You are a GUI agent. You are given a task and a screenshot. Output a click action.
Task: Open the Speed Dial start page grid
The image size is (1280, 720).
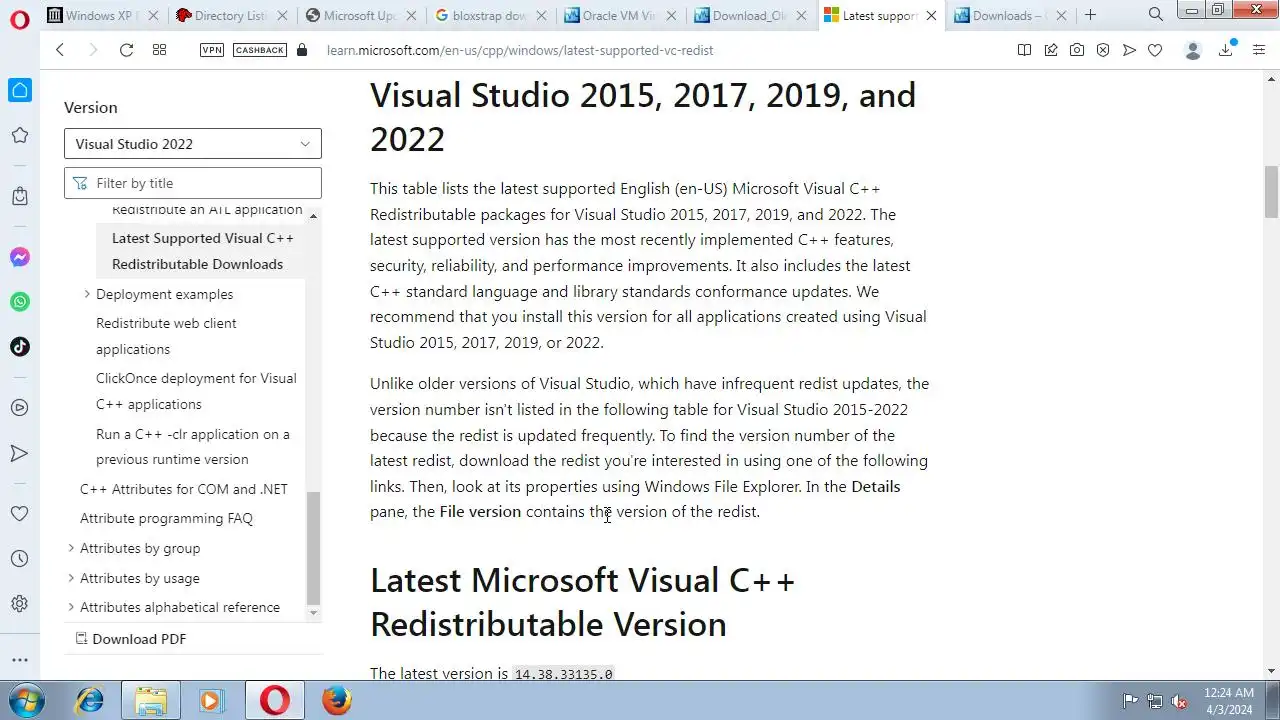[159, 50]
